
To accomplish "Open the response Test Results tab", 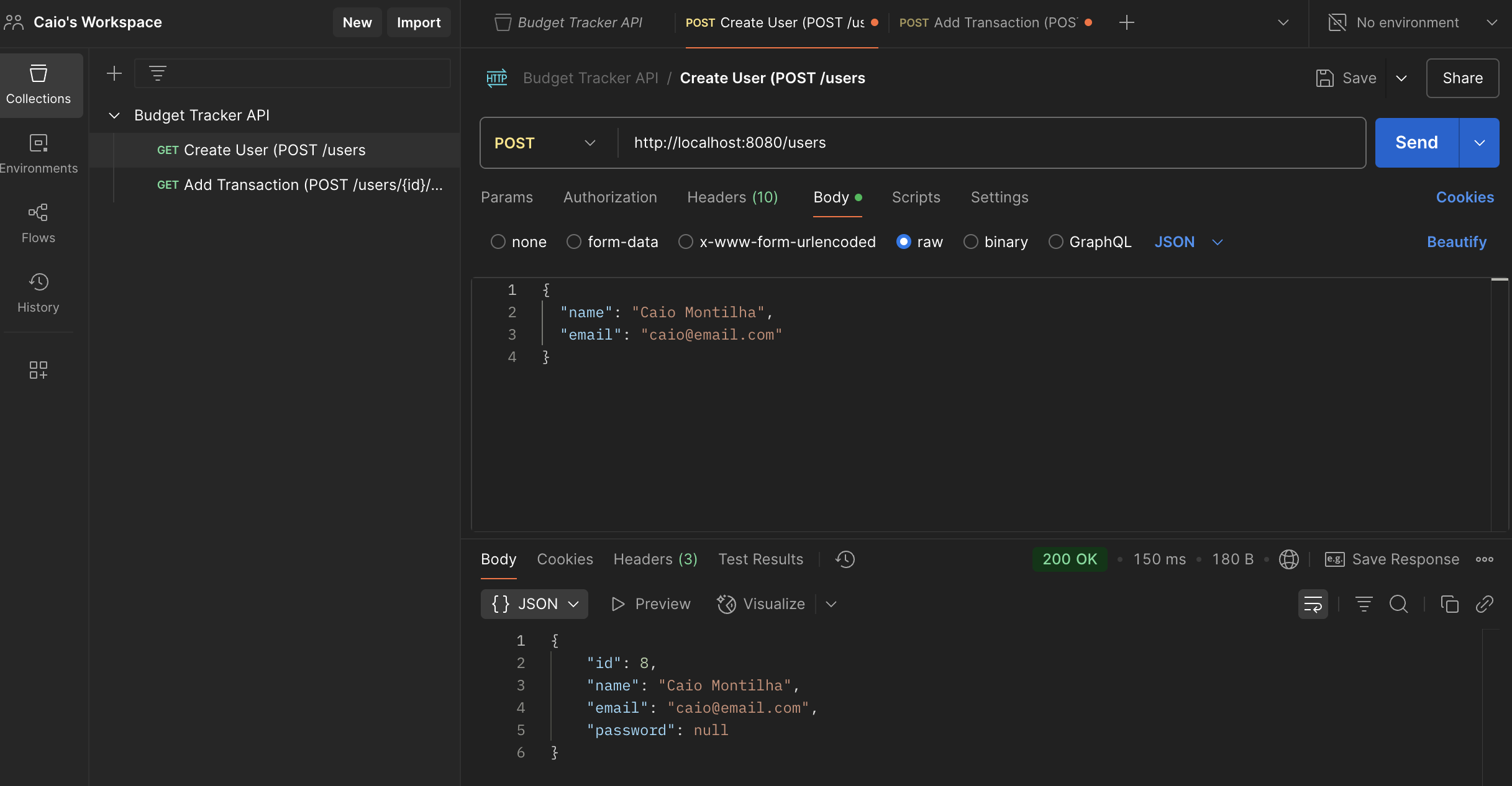I will pyautogui.click(x=761, y=559).
